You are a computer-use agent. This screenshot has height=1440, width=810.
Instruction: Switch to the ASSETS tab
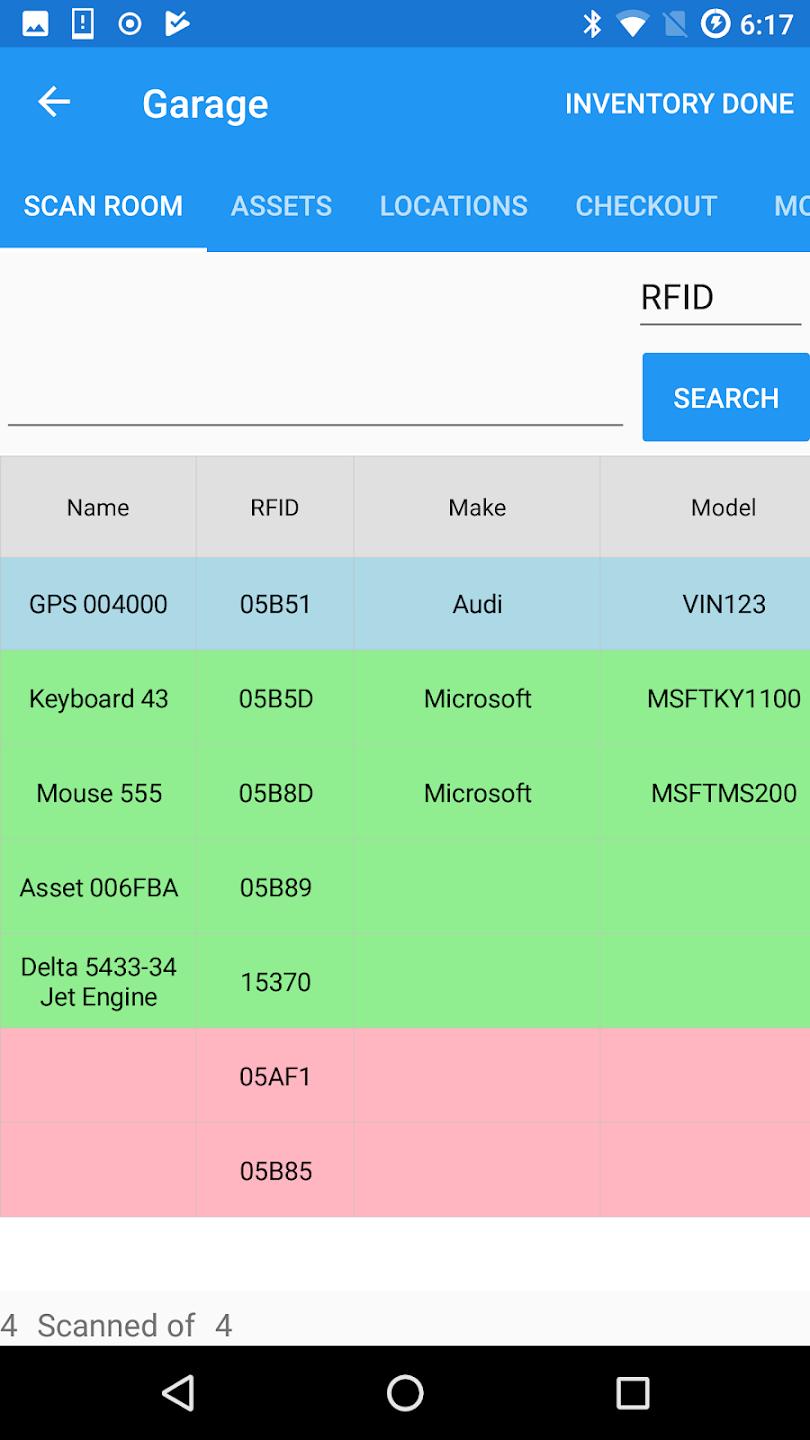pos(281,205)
